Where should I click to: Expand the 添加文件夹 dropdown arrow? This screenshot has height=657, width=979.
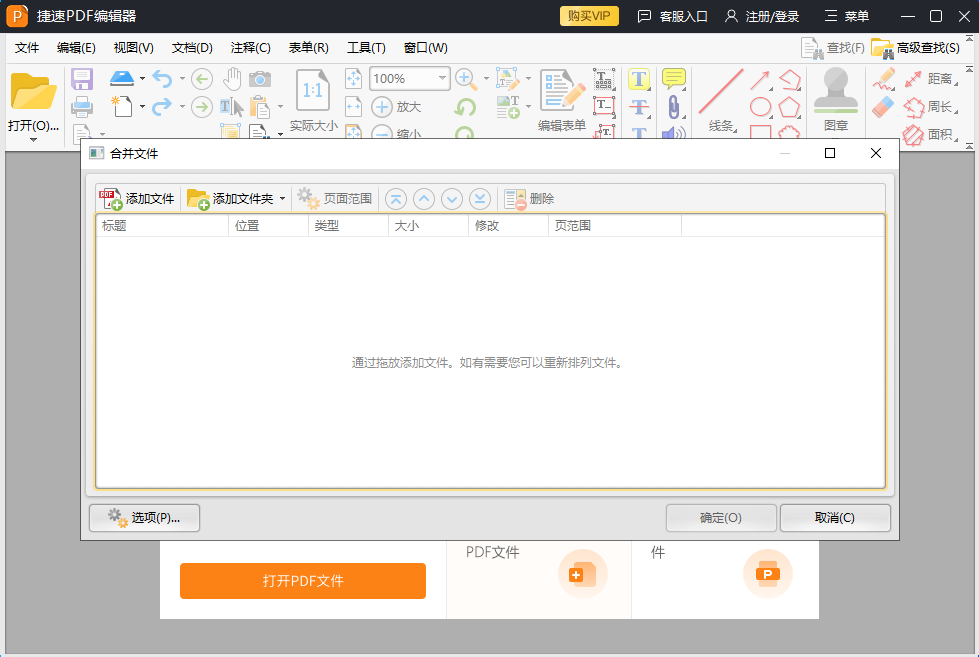coord(283,198)
